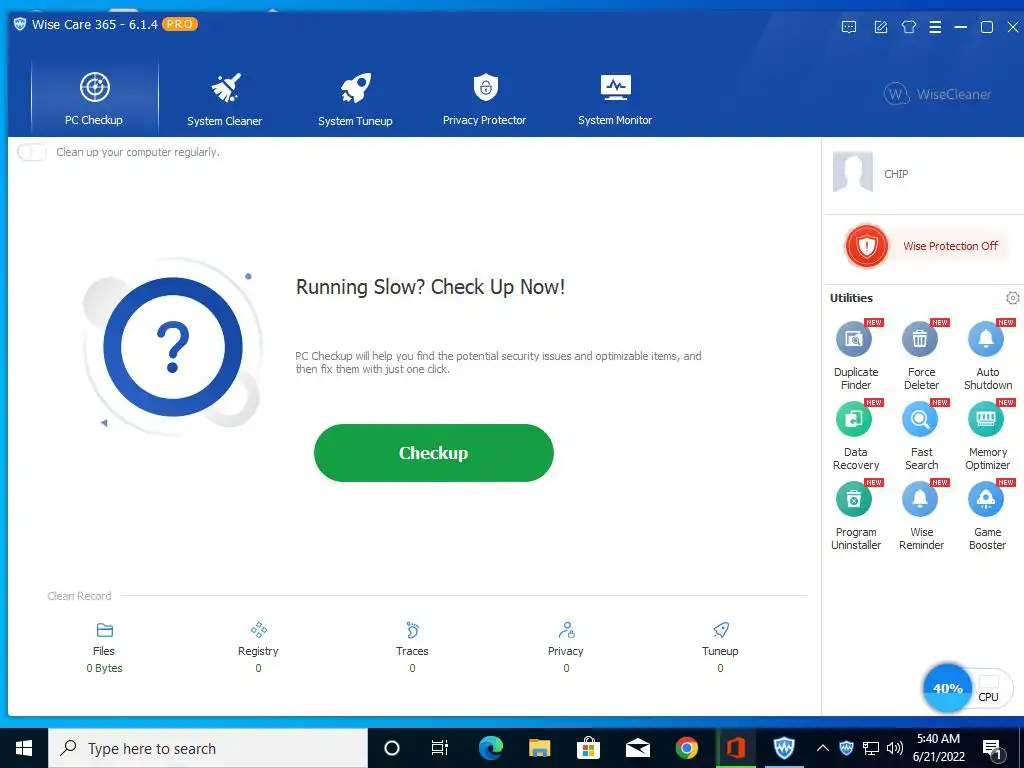Image resolution: width=1024 pixels, height=768 pixels.
Task: Launch Program Uninstaller utility
Action: 856,515
